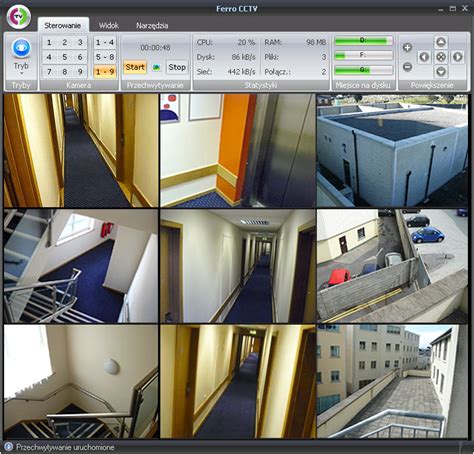Pan camera left with the left arrow
This screenshot has width=474, height=454.
tap(424, 57)
